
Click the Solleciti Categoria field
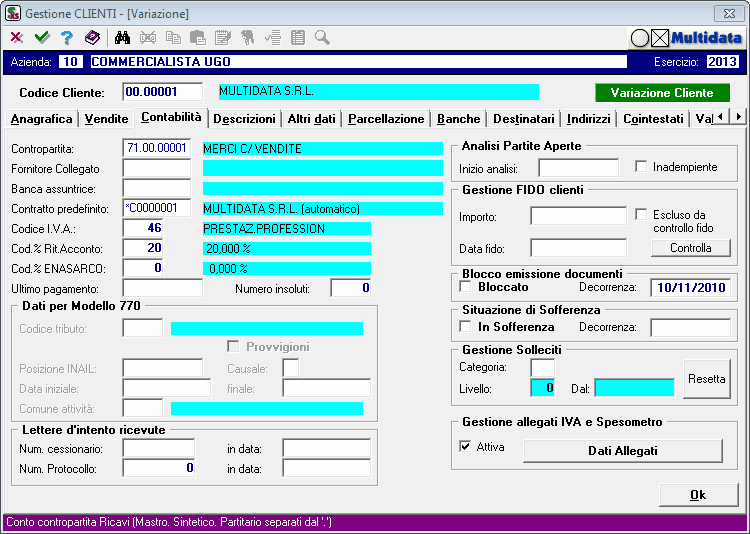(x=543, y=368)
